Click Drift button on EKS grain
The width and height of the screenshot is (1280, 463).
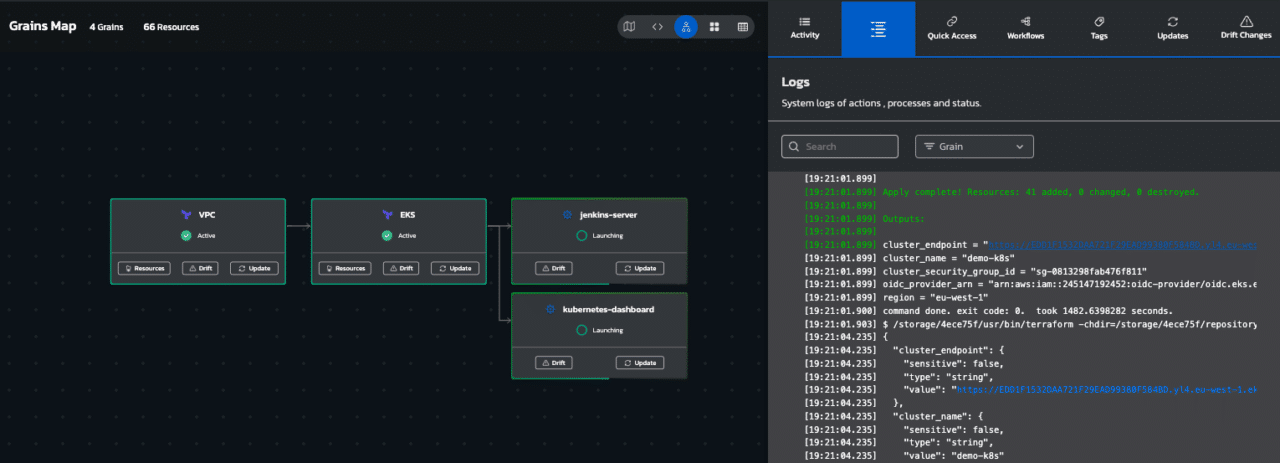click(x=399, y=268)
